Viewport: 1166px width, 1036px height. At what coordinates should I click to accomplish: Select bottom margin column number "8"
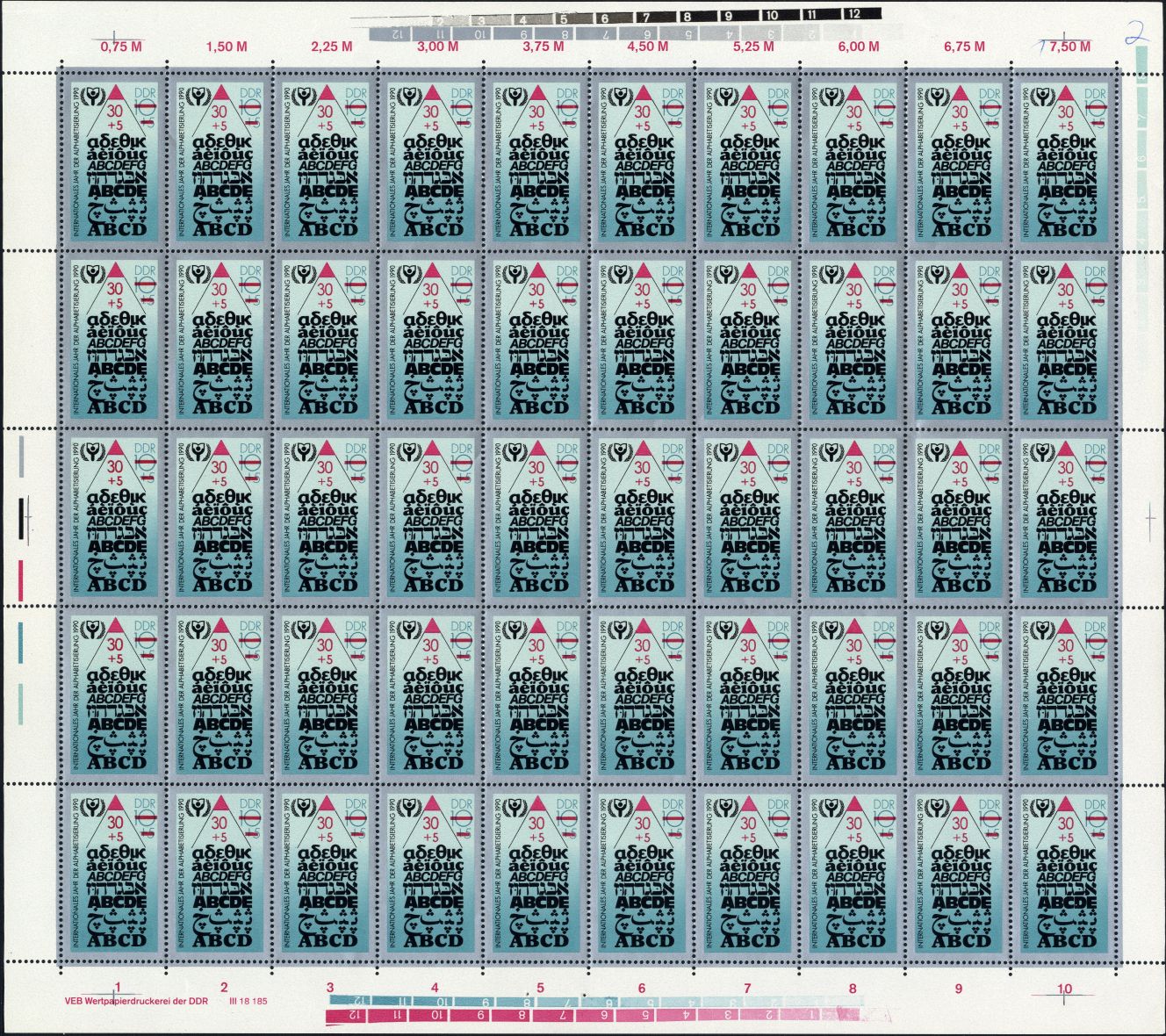853,988
